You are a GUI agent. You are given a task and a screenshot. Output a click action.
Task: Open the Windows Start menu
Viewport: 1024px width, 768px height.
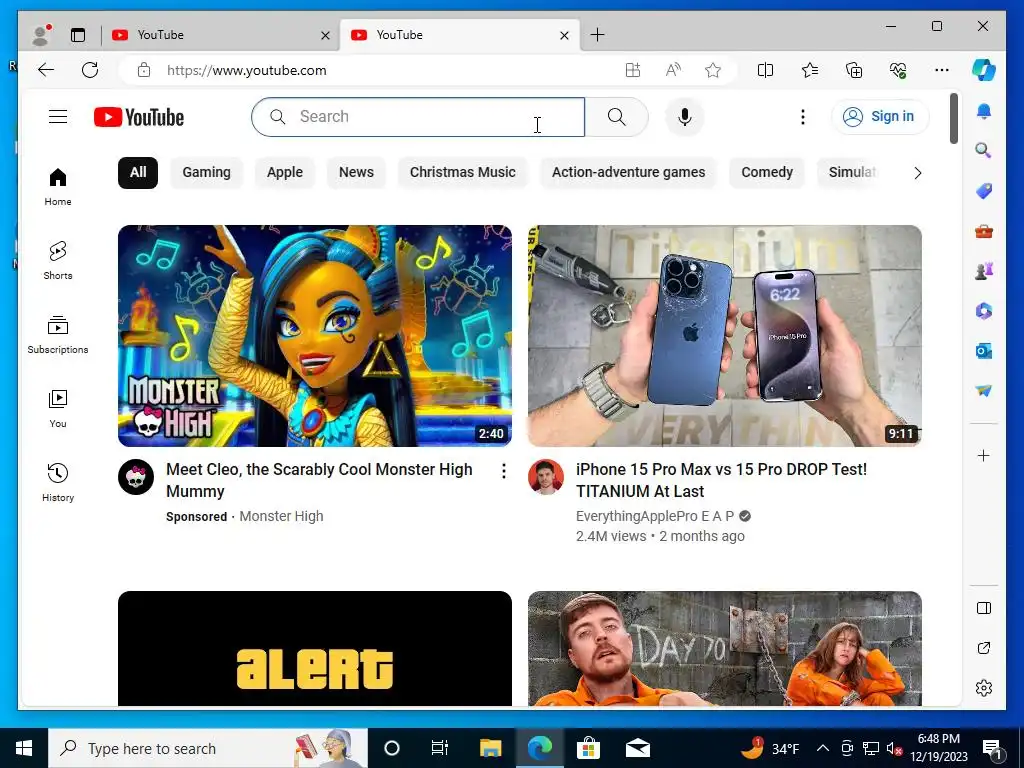(24, 748)
